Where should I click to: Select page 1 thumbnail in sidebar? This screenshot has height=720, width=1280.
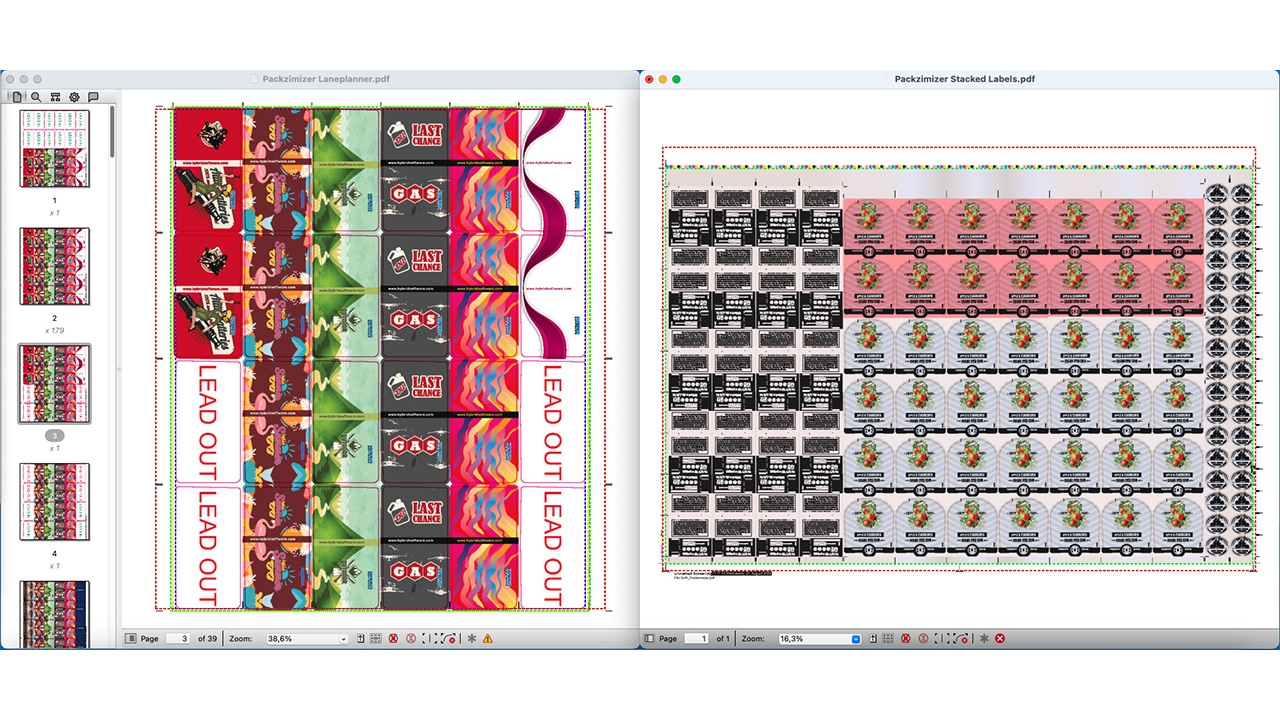coord(55,148)
